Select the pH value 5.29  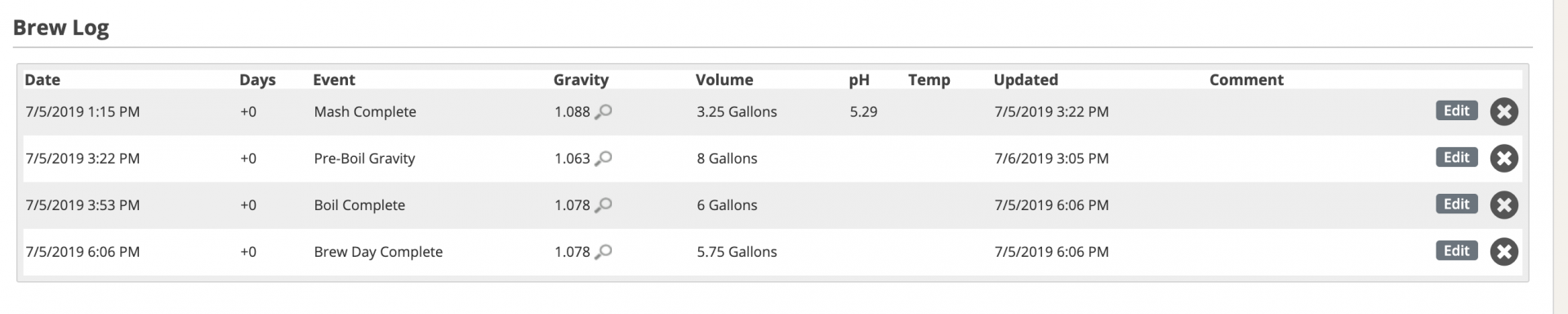(x=863, y=112)
